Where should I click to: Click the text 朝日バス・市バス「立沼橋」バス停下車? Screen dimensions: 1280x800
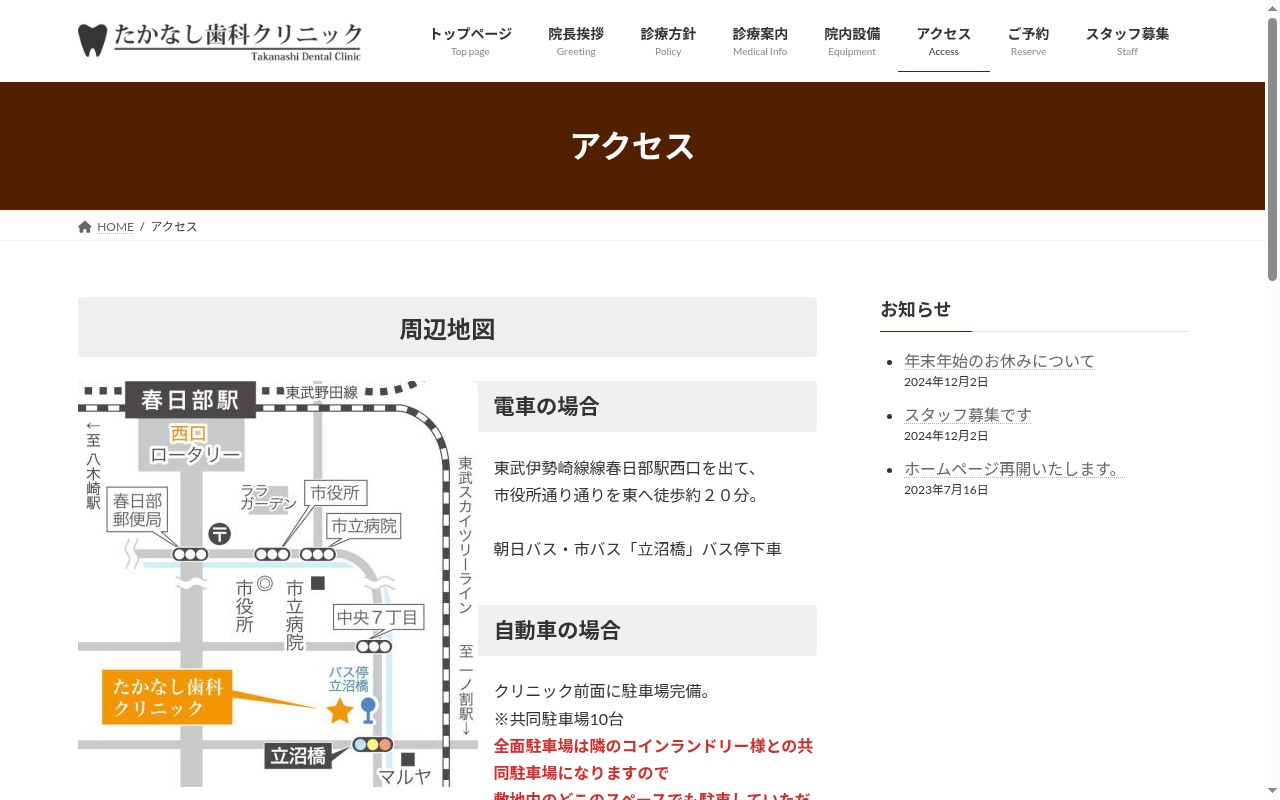click(638, 549)
